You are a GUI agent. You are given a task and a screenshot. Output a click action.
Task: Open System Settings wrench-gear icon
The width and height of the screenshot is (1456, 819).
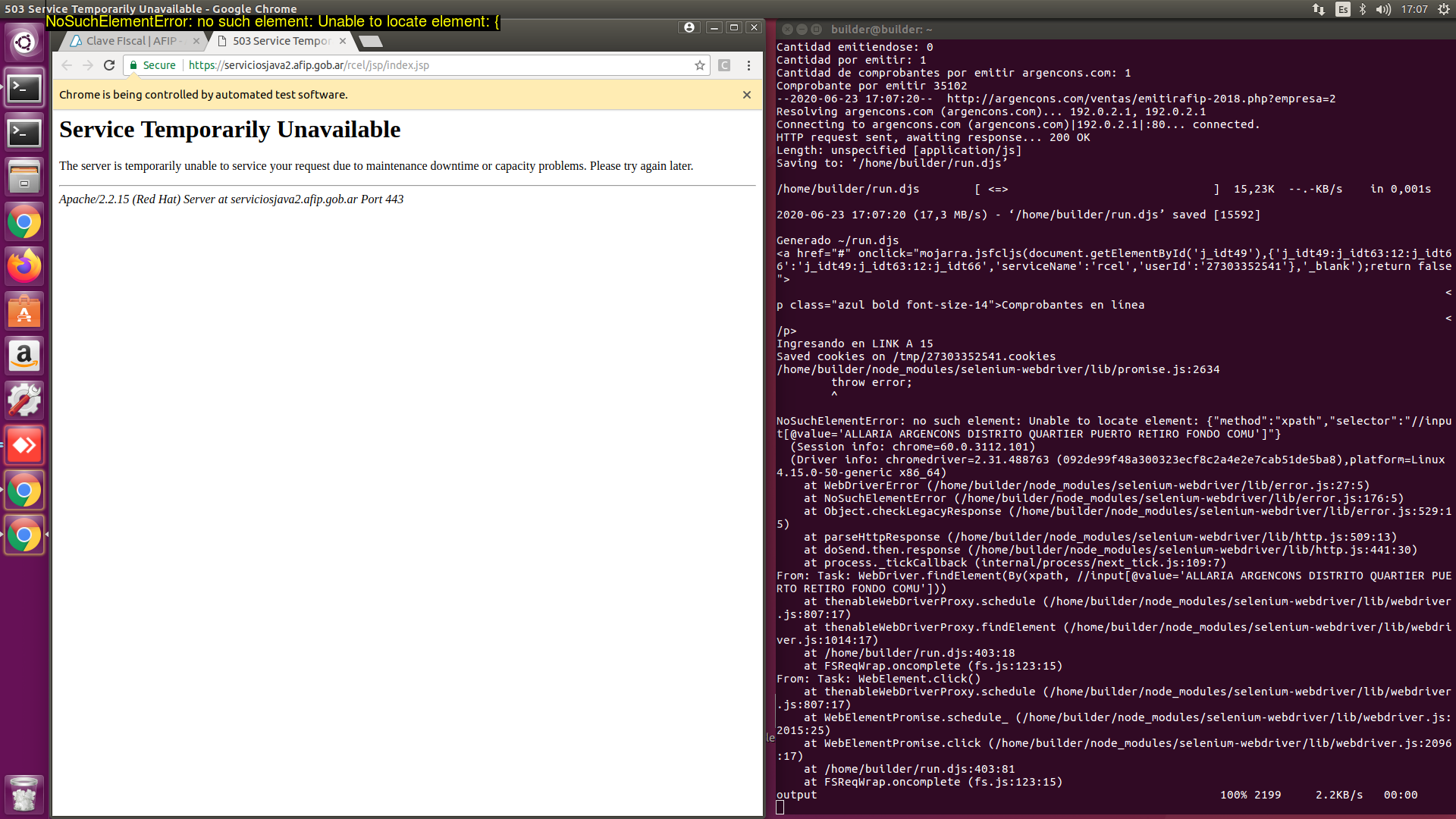click(x=24, y=401)
